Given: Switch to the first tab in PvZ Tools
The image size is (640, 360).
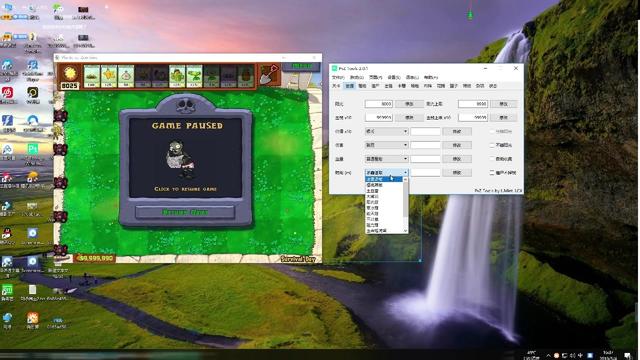Looking at the screenshot, I should [x=336, y=86].
